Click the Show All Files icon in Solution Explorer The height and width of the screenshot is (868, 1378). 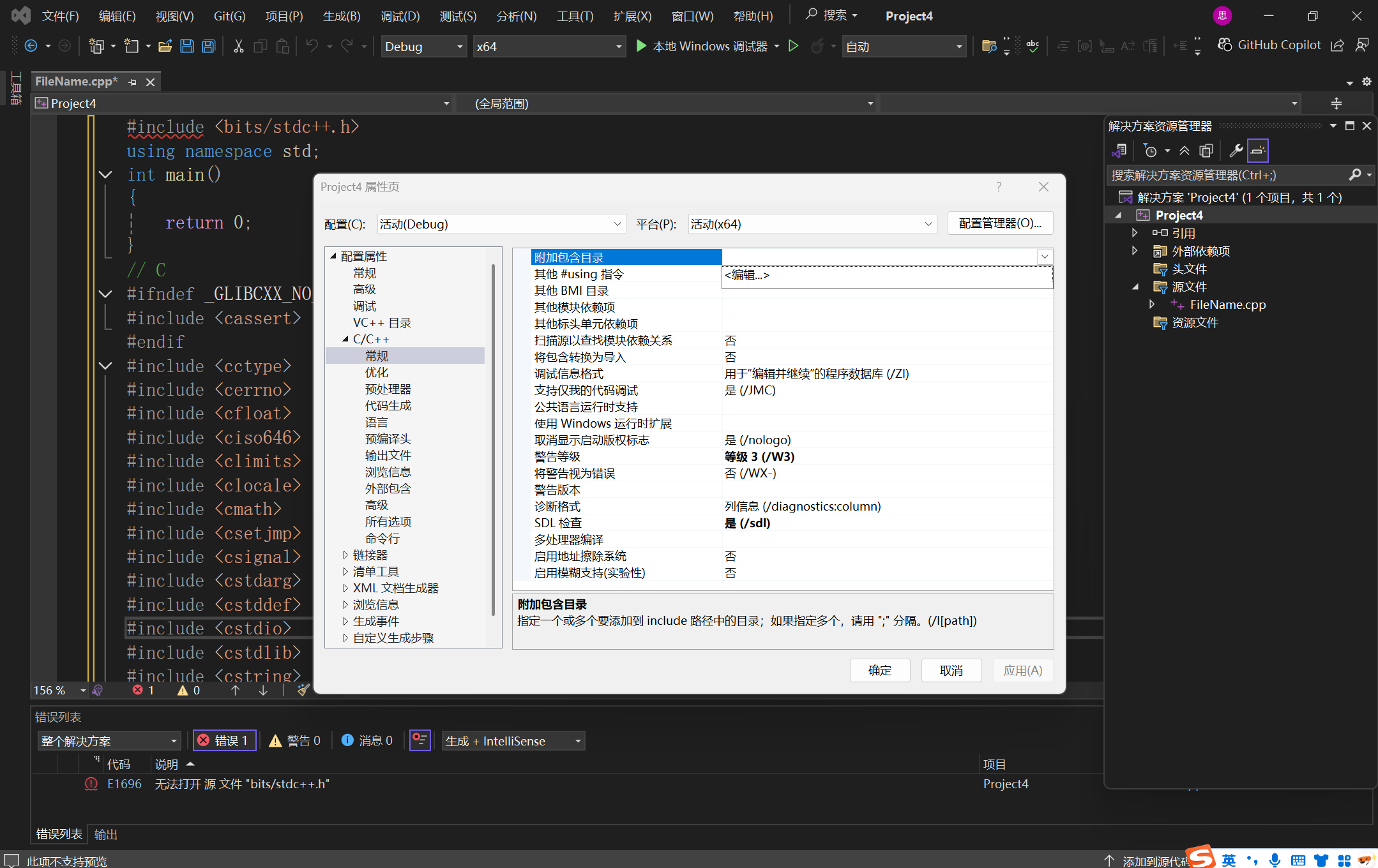1206,151
